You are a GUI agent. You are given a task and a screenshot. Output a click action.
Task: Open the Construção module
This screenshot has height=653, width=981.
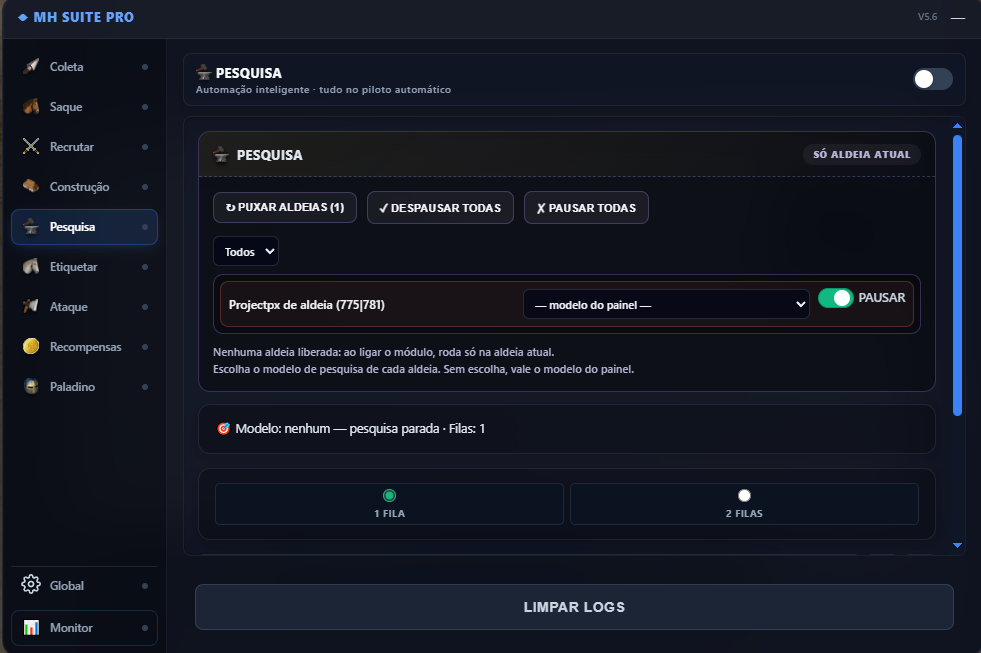tap(84, 187)
